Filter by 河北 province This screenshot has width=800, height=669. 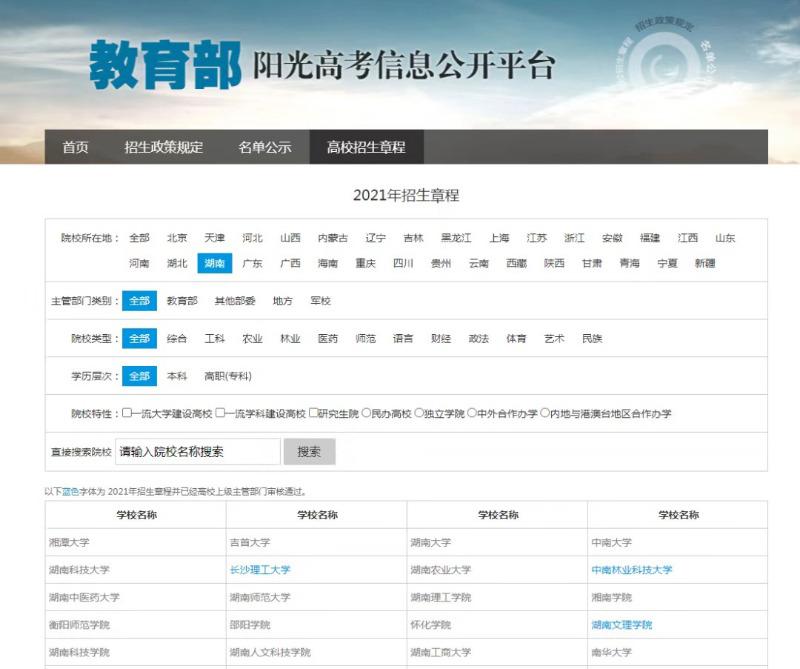tap(253, 238)
